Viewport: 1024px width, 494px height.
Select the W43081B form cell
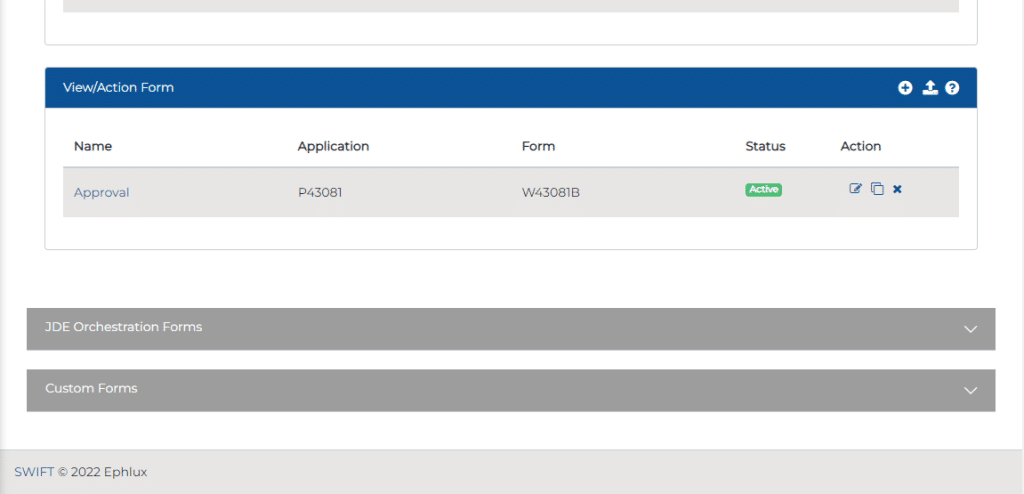point(550,193)
